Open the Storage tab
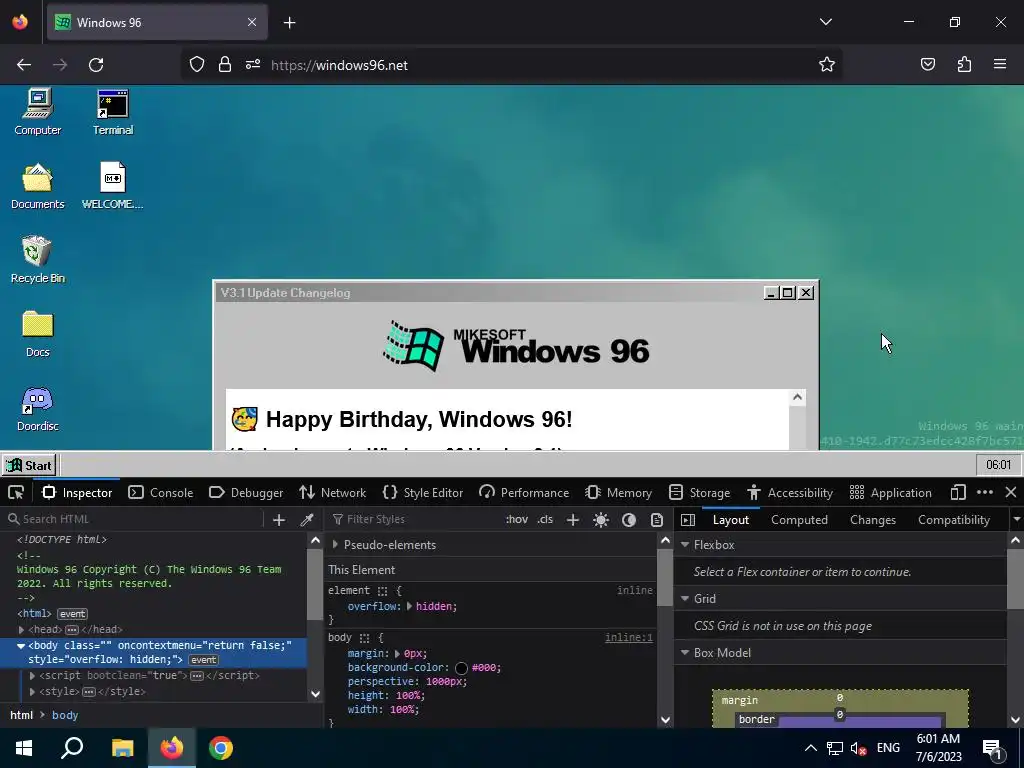Viewport: 1024px width, 768px height. [699, 492]
